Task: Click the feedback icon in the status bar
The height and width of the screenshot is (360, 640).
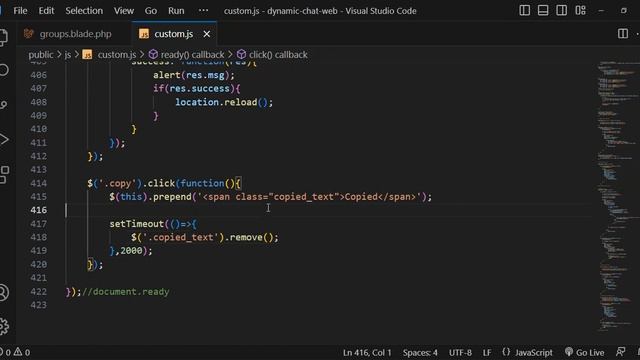Action: click(620, 352)
